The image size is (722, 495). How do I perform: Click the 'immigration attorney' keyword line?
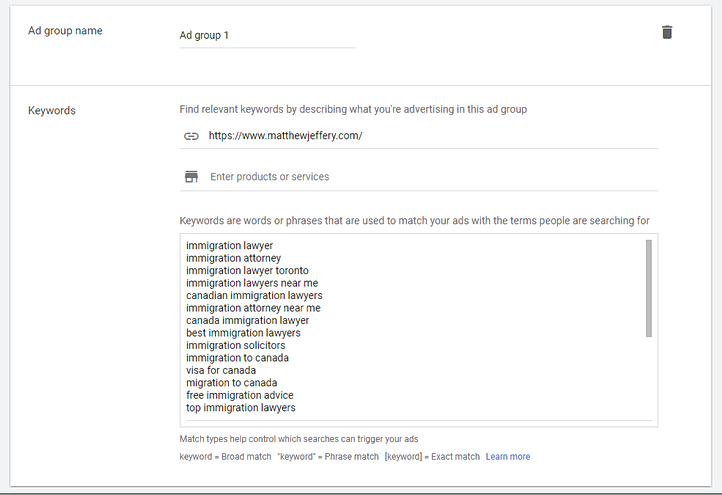[x=233, y=258]
